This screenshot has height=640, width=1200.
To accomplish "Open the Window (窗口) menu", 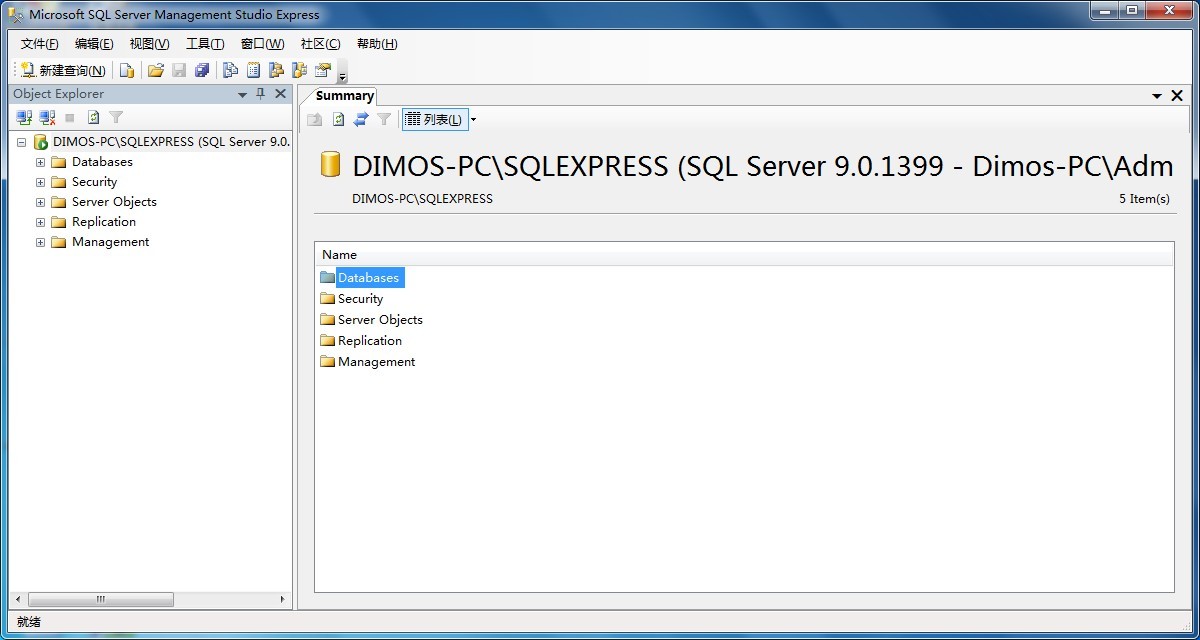I will [x=262, y=44].
